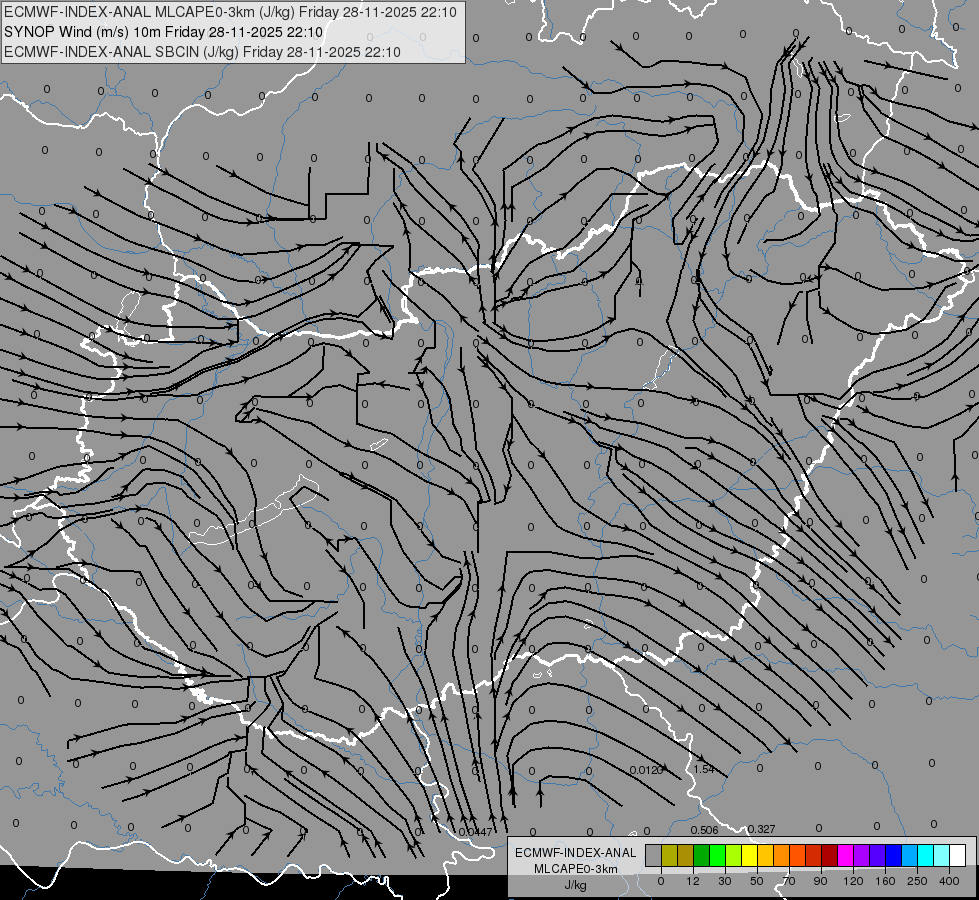Viewport: 979px width, 900px height.
Task: Select the sky blue legend swatch
Action: click(x=910, y=855)
